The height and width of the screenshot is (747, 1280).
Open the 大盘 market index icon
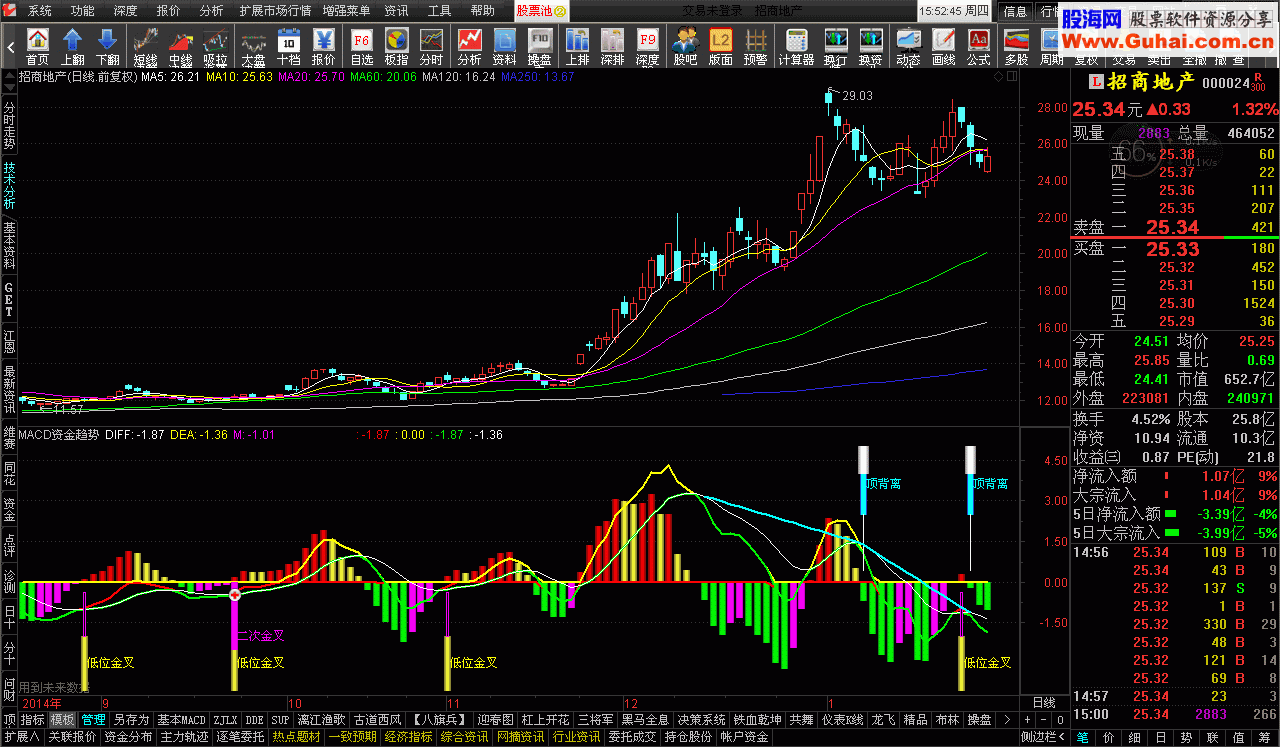252,46
